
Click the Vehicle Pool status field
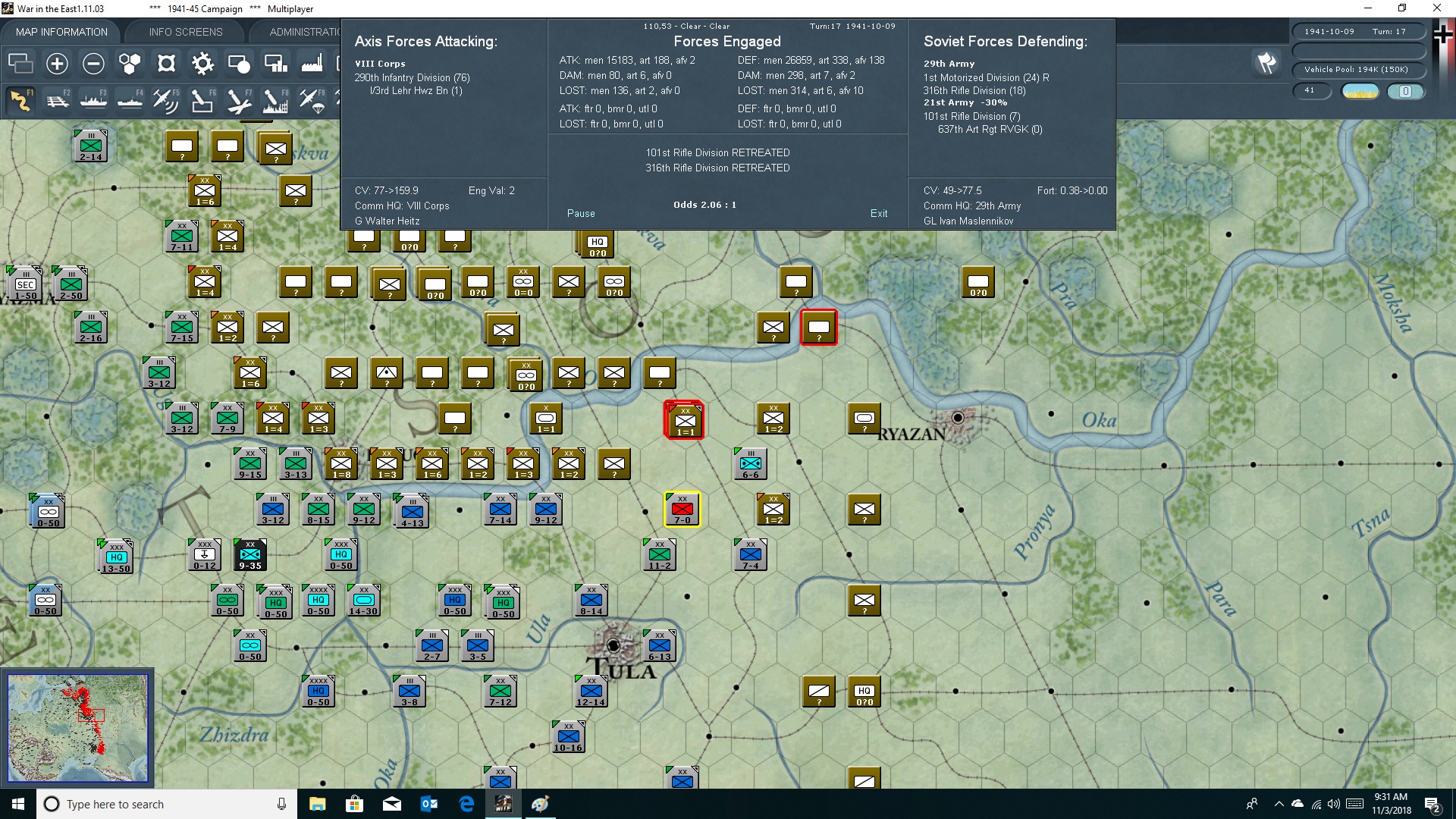(x=1357, y=70)
